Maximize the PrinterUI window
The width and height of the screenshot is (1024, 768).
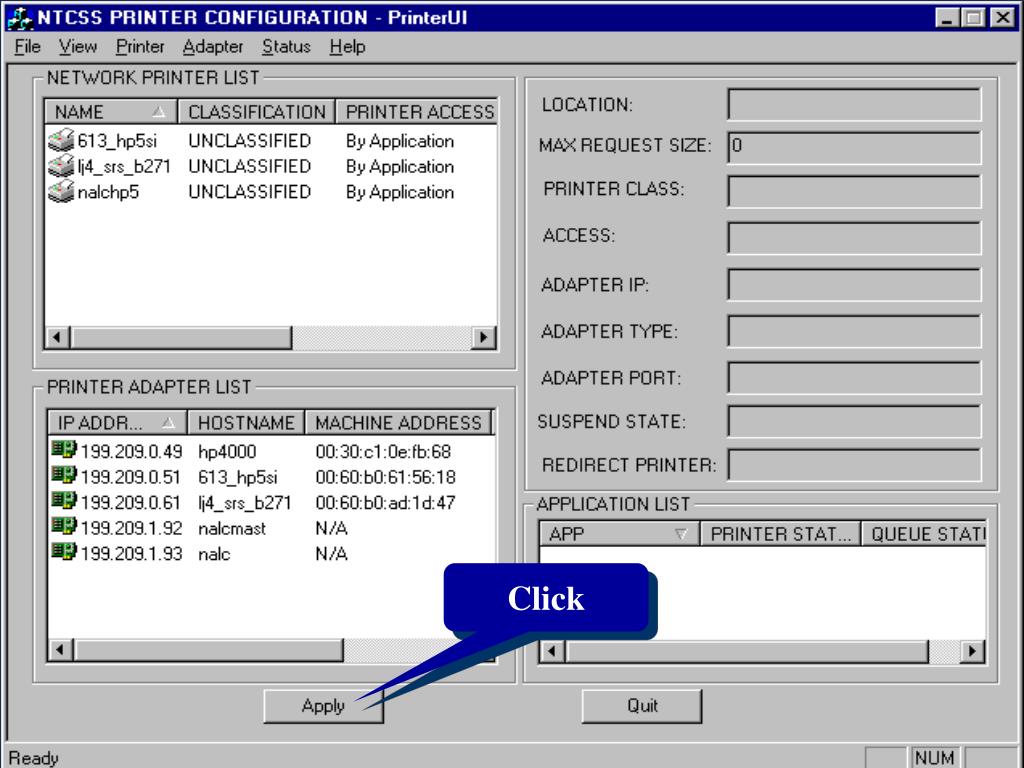point(973,18)
